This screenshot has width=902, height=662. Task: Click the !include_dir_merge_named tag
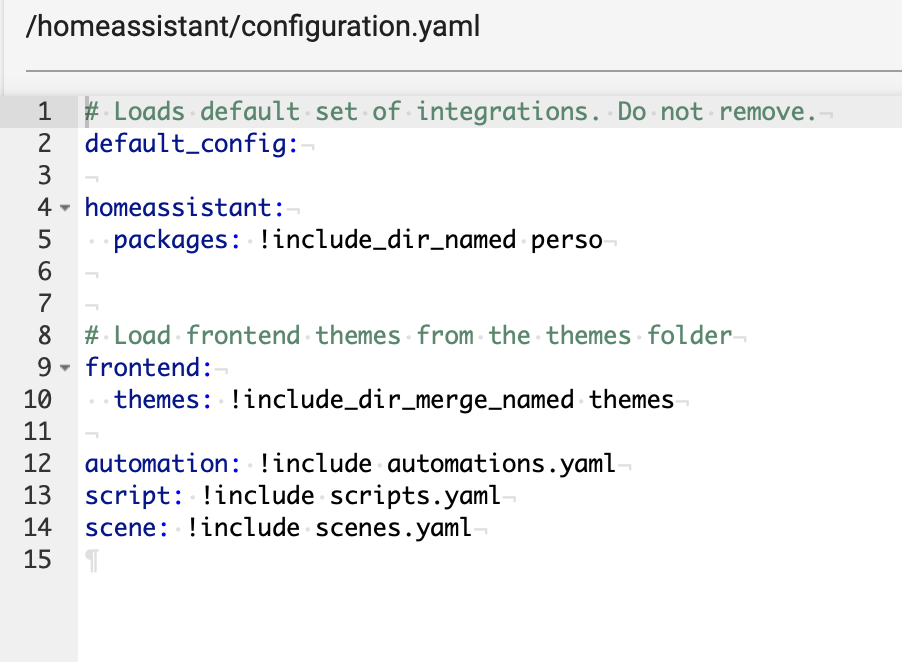point(402,400)
